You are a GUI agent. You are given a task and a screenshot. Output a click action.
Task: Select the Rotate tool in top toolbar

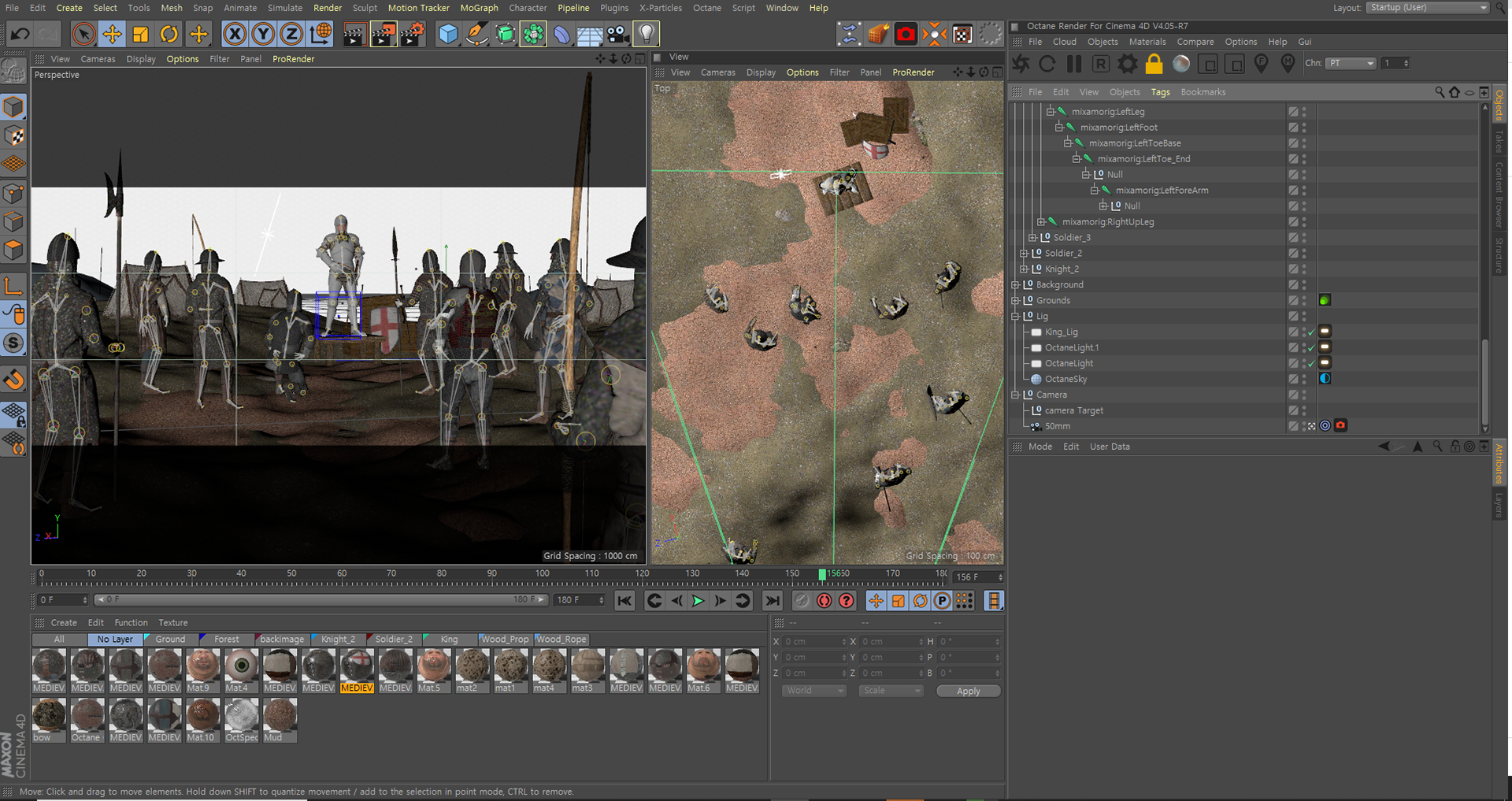169,34
